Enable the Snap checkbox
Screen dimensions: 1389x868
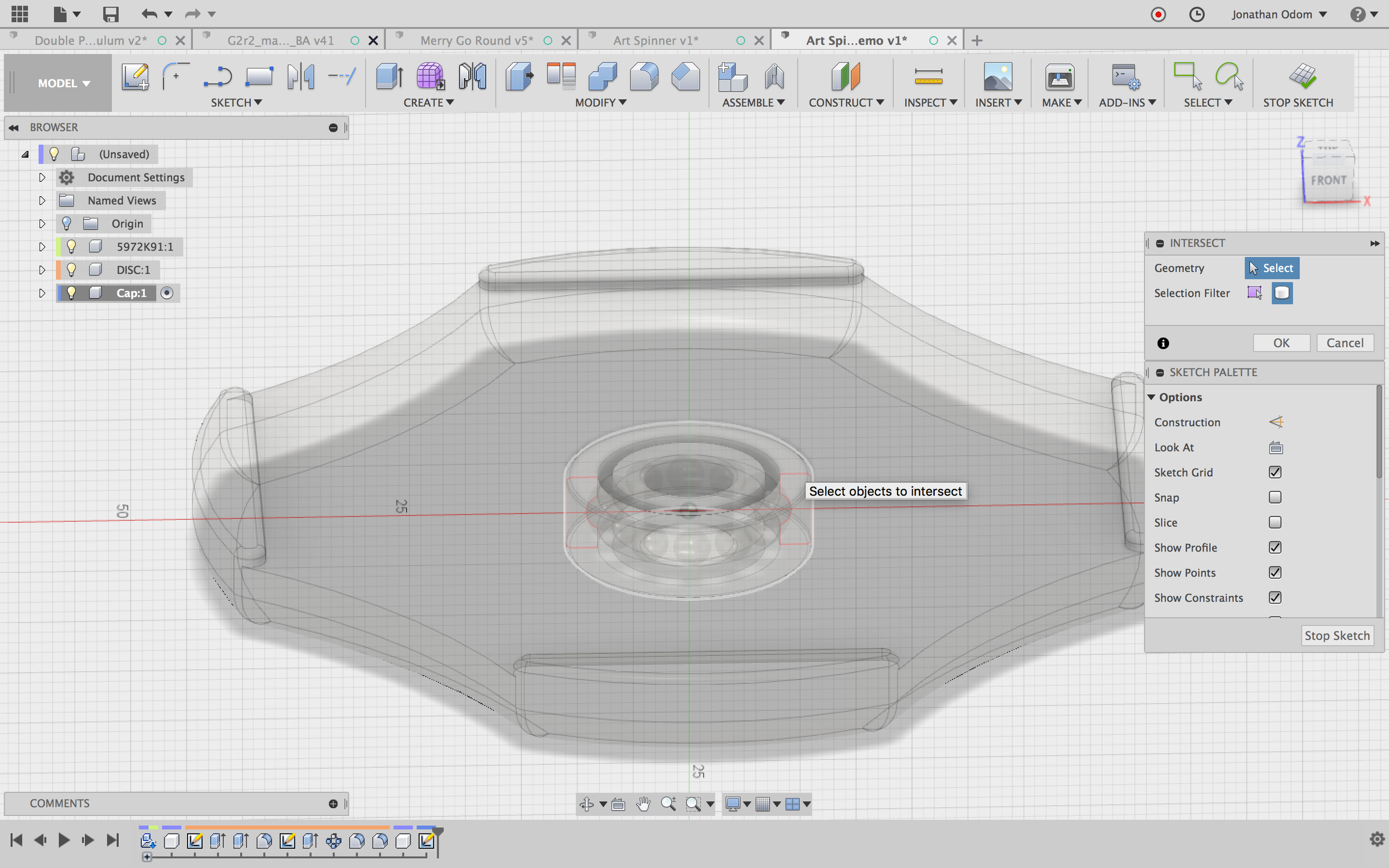pos(1275,497)
